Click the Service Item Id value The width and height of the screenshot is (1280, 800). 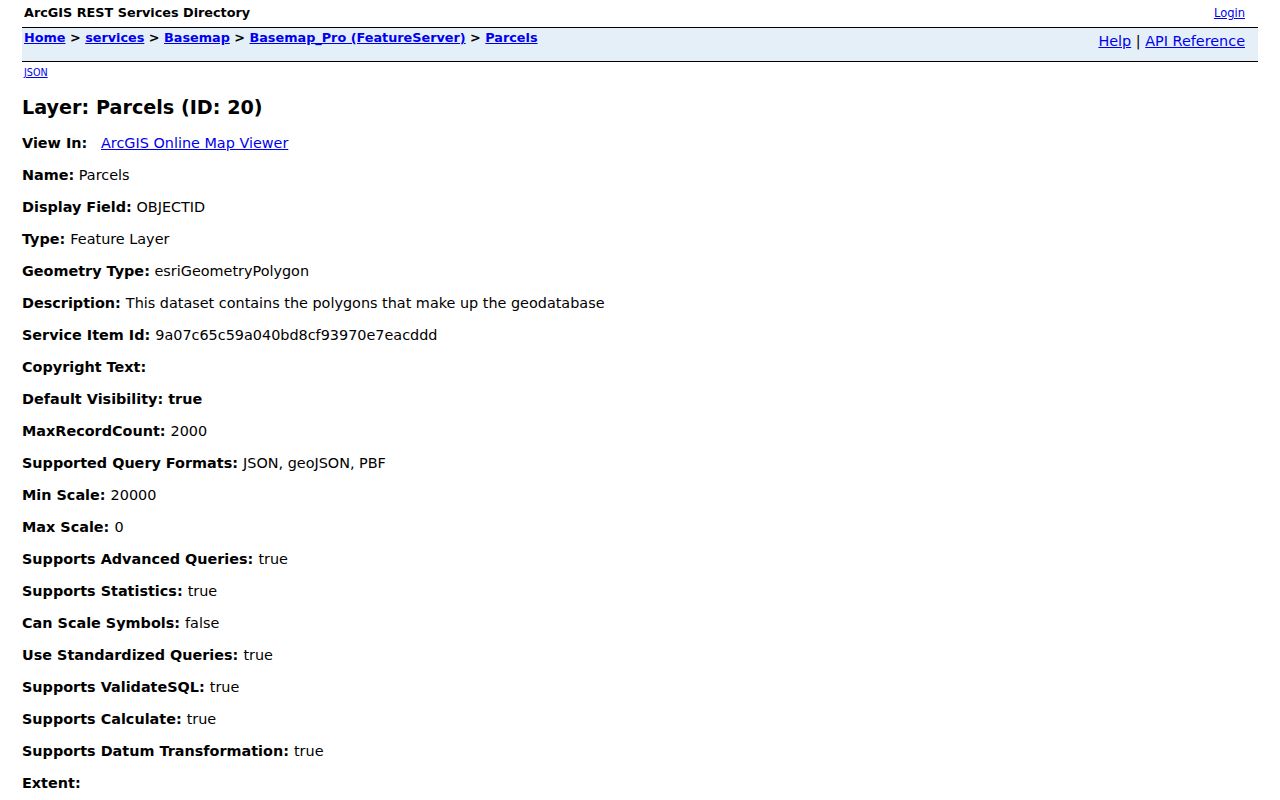click(296, 335)
